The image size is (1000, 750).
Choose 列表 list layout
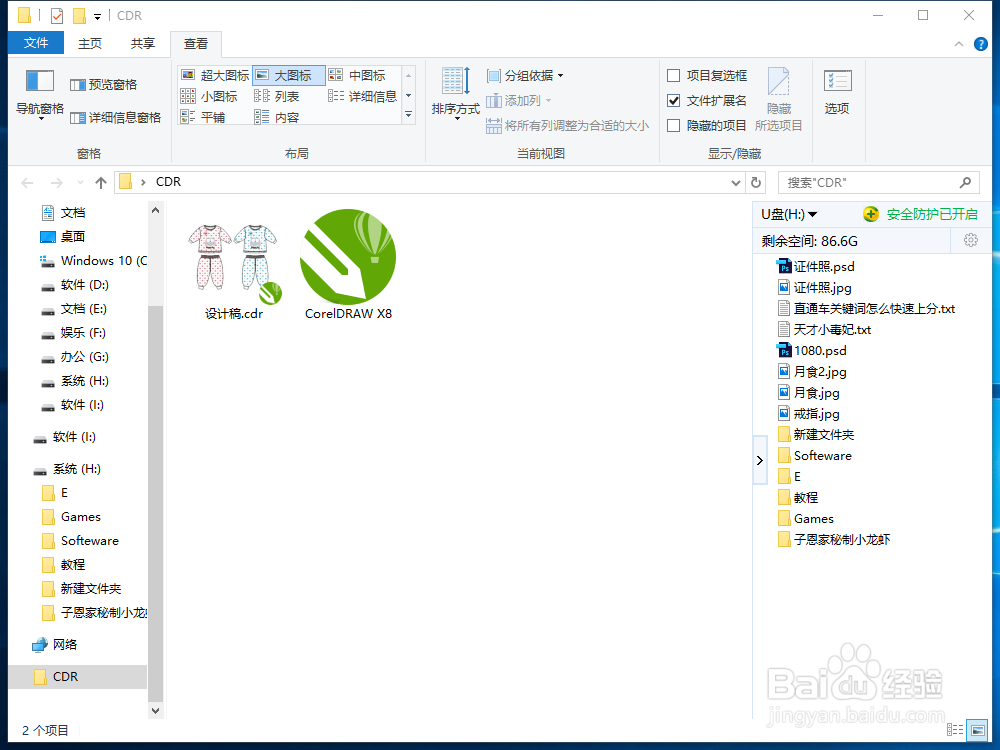277,96
